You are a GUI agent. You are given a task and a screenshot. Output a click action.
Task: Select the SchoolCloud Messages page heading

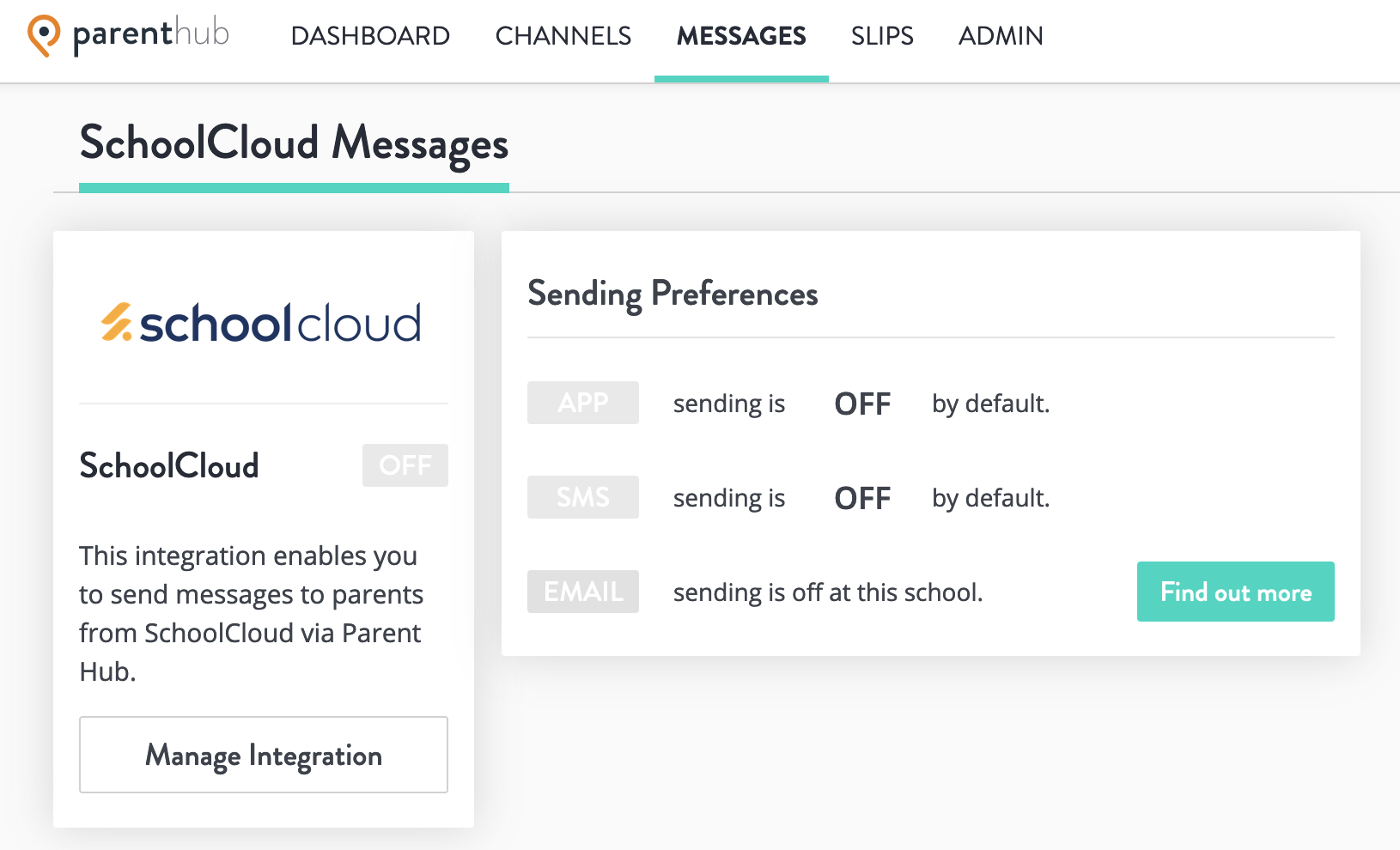point(293,144)
